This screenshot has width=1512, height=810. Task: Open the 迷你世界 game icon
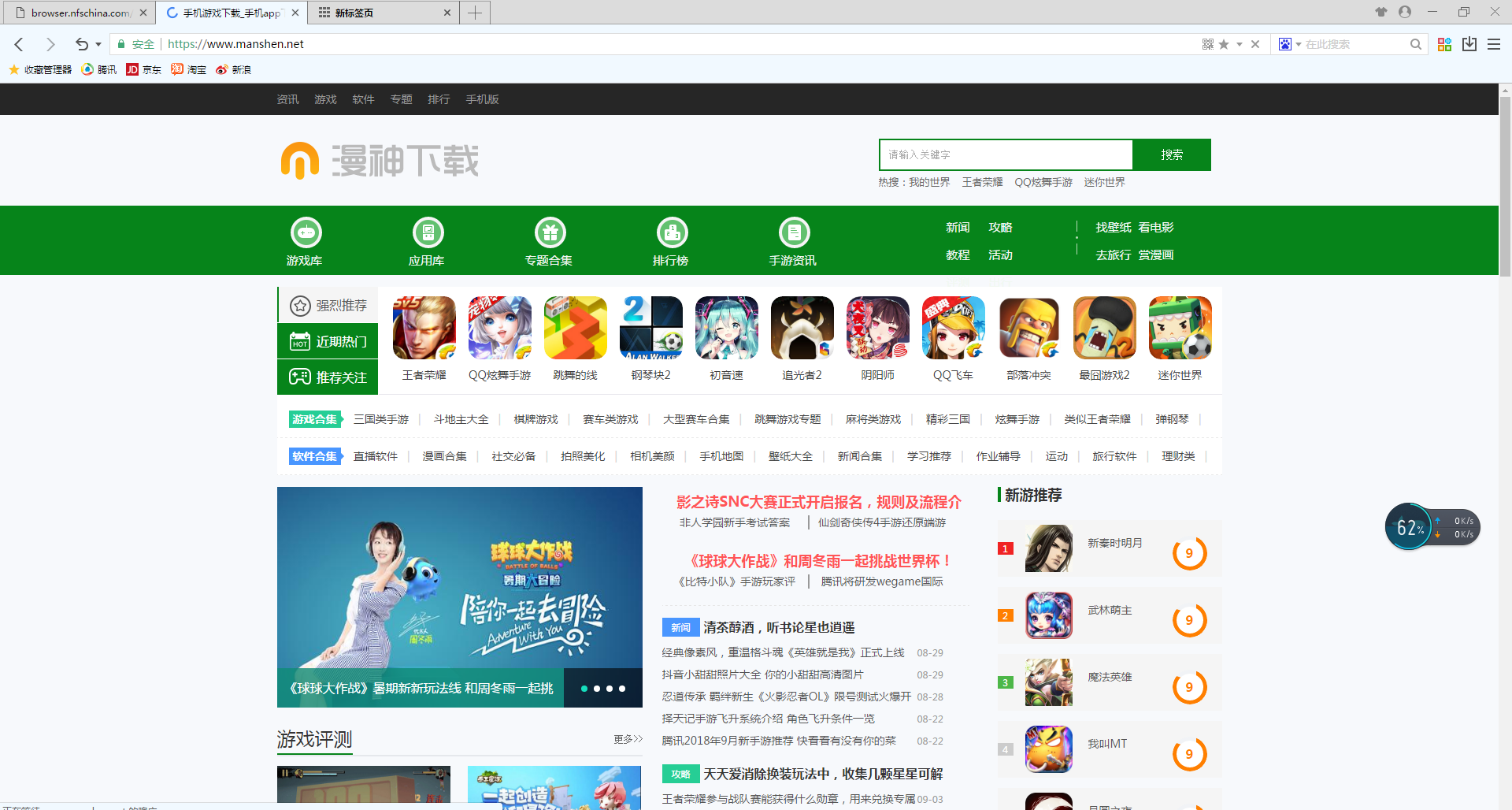pyautogui.click(x=1180, y=328)
